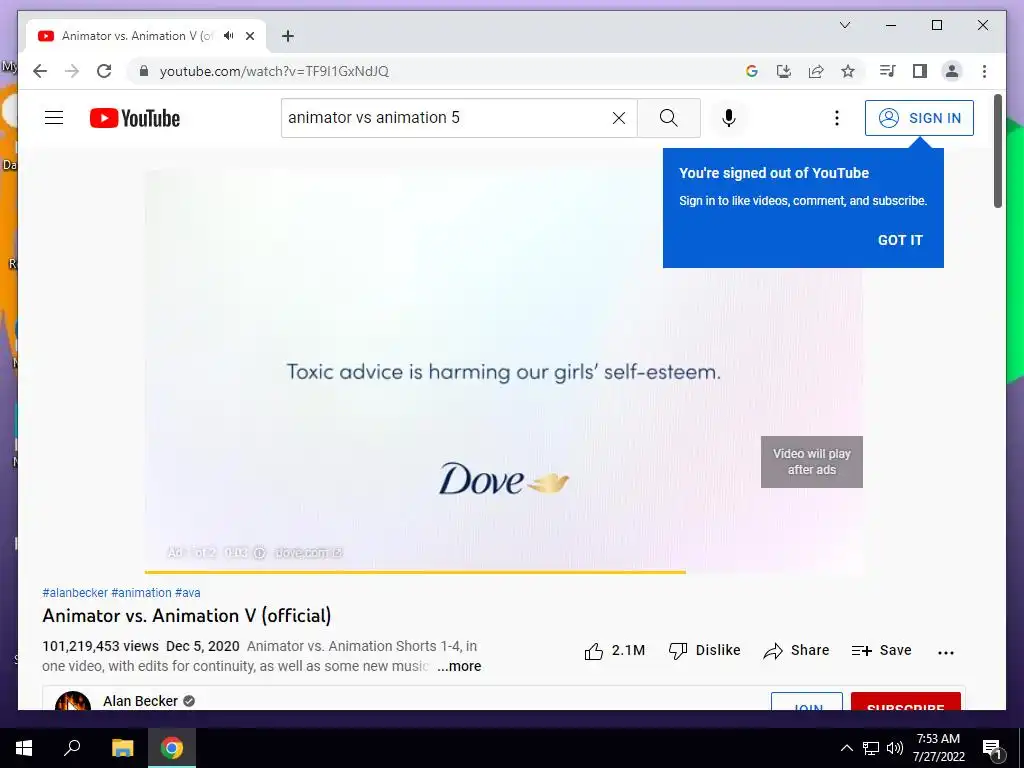Viewport: 1024px width, 768px height.
Task: Click the Google icon in address bar
Action: click(752, 71)
